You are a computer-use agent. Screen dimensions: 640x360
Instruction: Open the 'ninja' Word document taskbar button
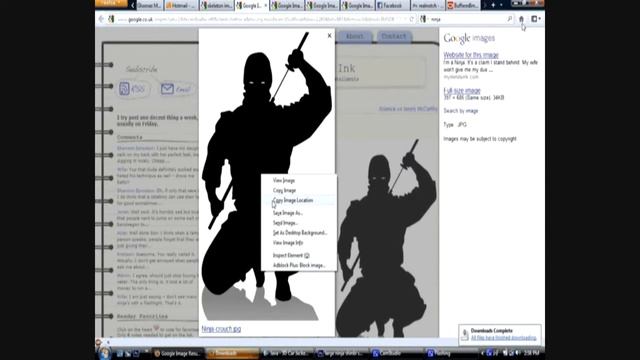[x=342, y=353]
